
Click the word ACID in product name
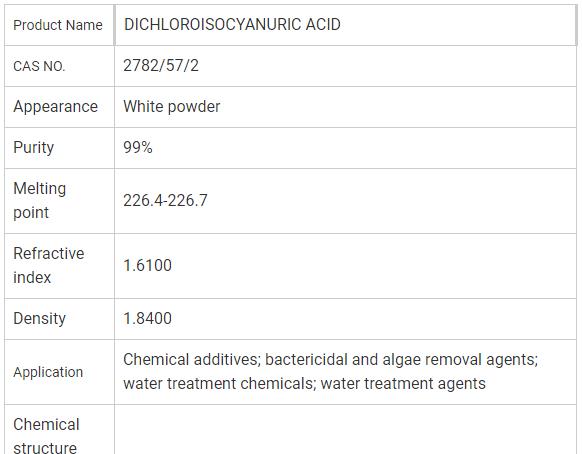323,25
